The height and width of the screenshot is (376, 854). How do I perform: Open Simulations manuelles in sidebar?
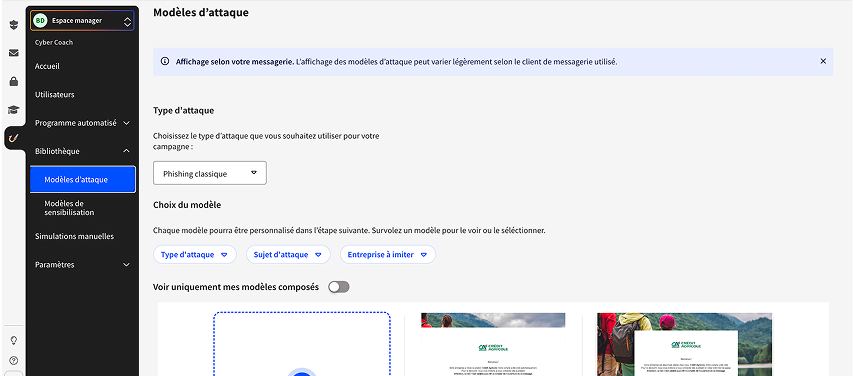(75, 236)
